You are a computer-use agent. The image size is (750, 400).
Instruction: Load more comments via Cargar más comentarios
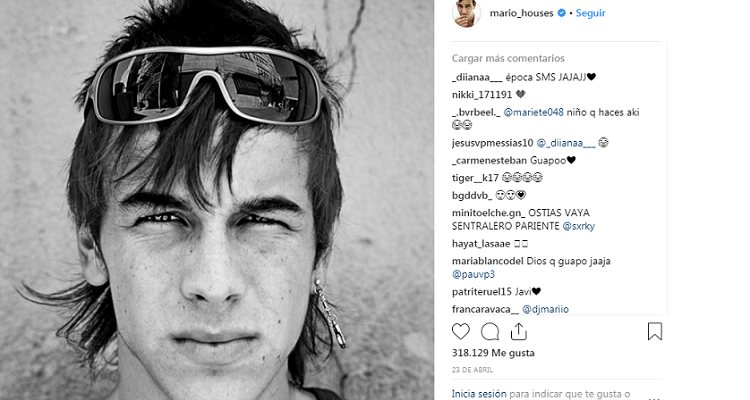(508, 58)
